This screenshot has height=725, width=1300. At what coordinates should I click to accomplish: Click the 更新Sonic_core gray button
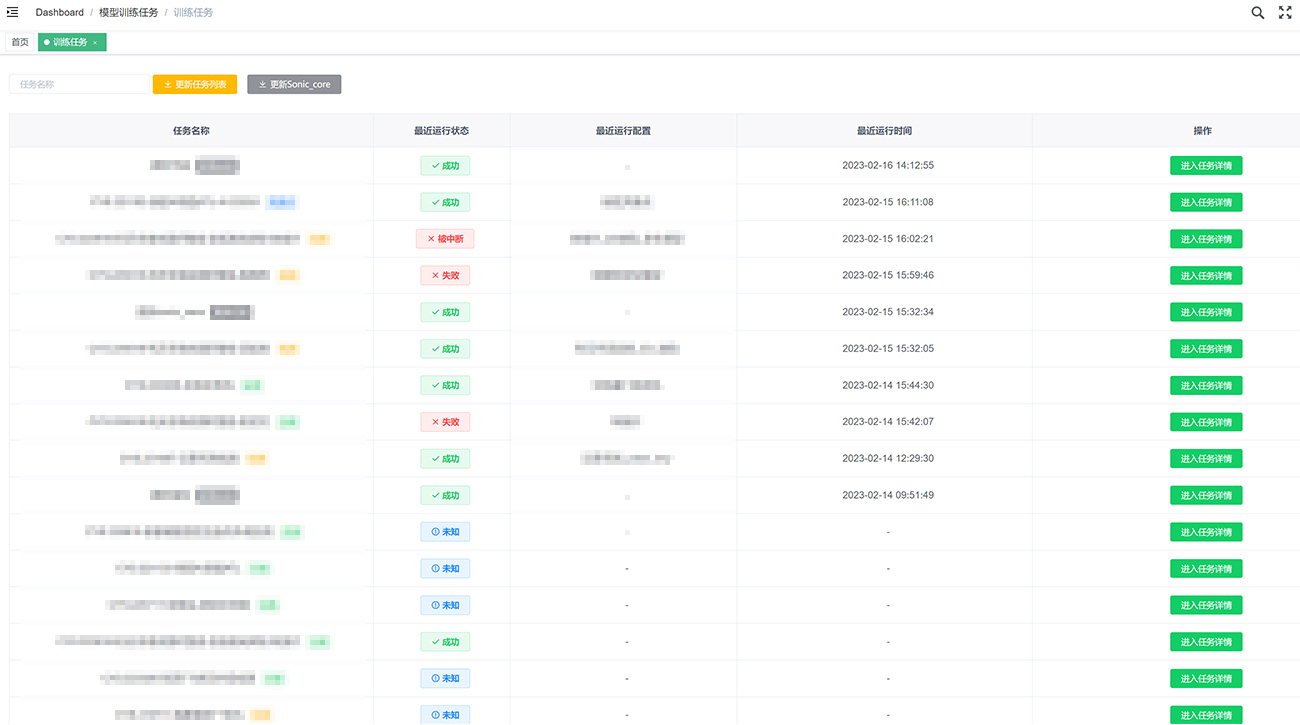pos(294,85)
